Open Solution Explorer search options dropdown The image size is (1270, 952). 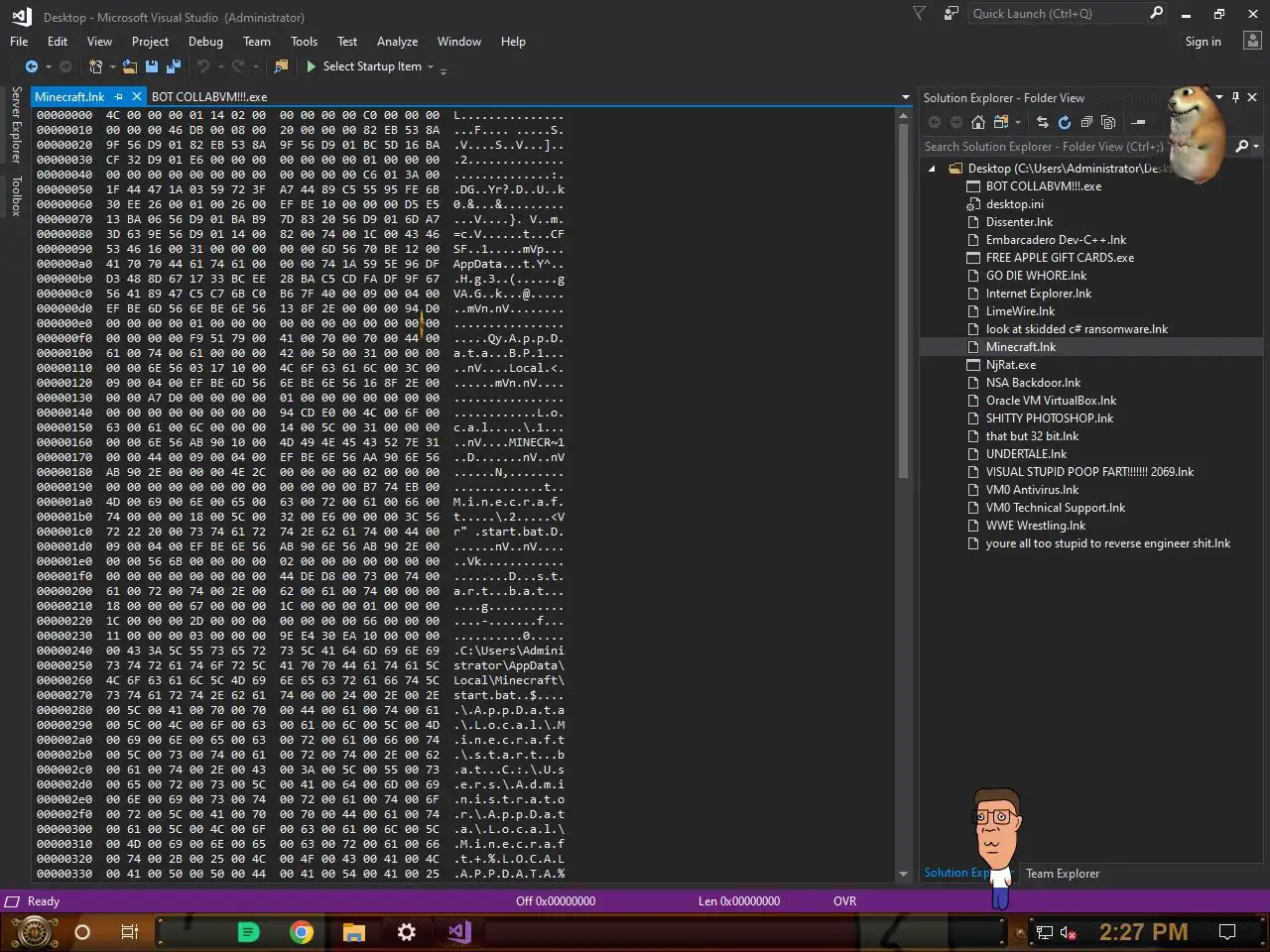coord(1256,146)
